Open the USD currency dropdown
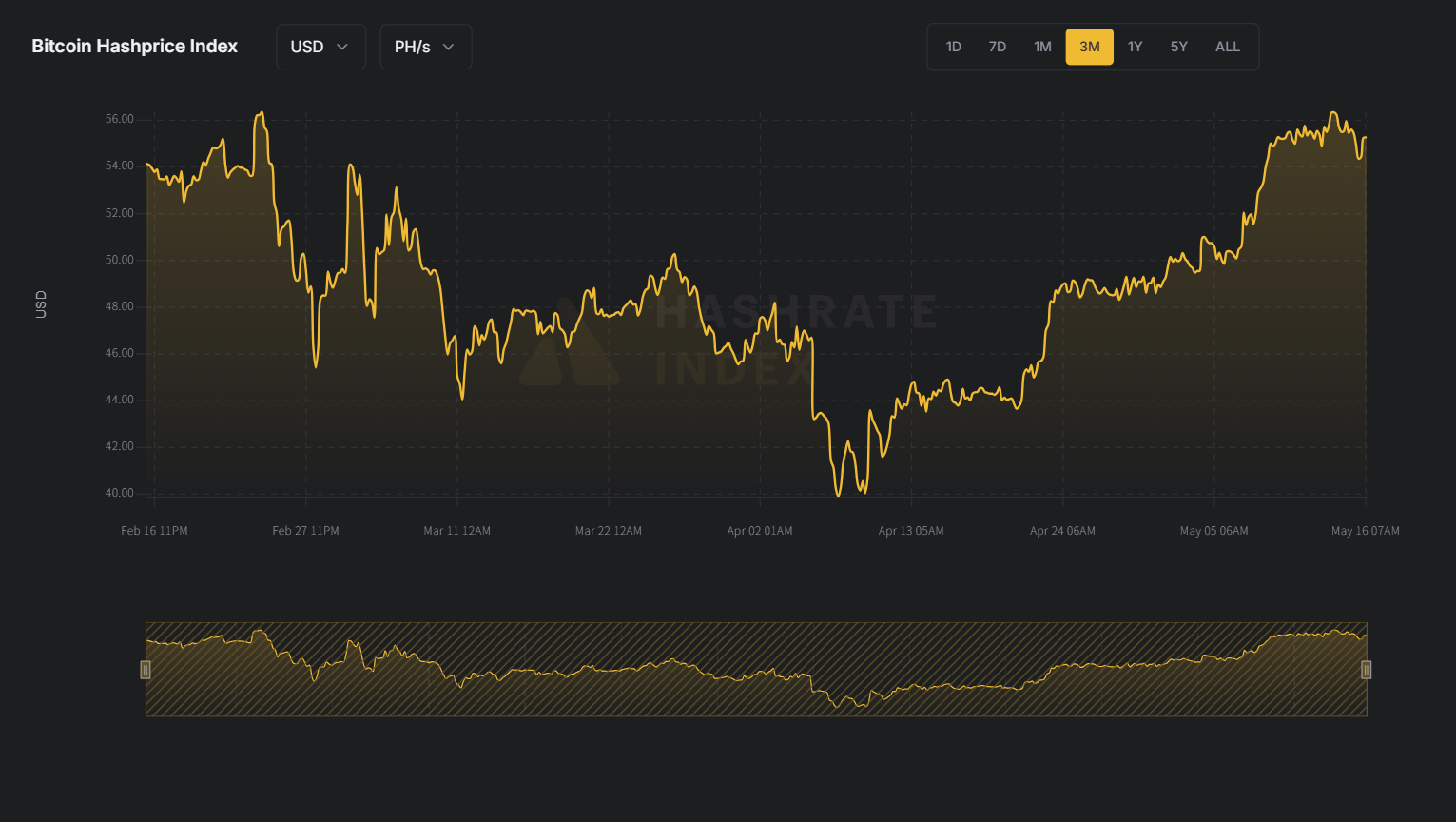The width and height of the screenshot is (1456, 822). [x=320, y=47]
